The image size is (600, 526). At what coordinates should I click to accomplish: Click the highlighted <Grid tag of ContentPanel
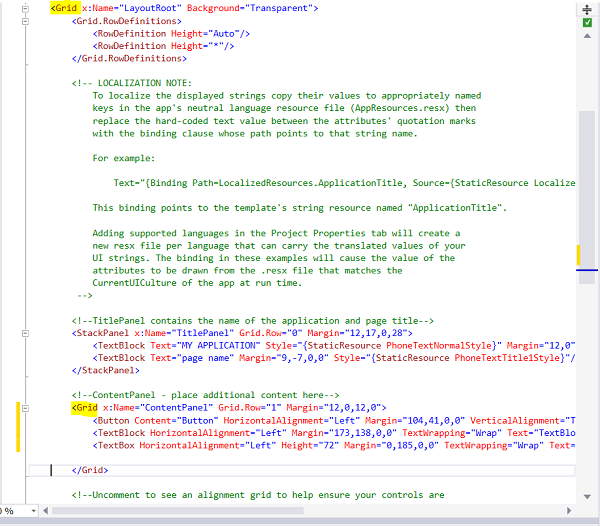(85, 408)
